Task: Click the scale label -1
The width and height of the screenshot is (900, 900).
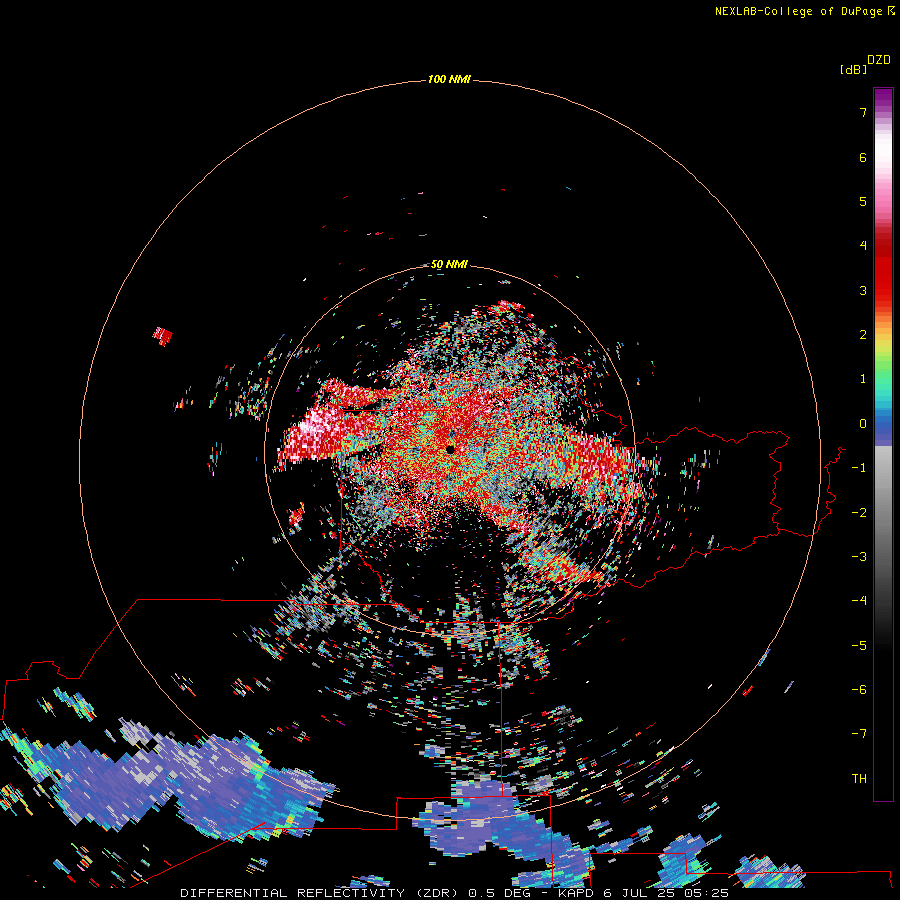Action: point(859,468)
